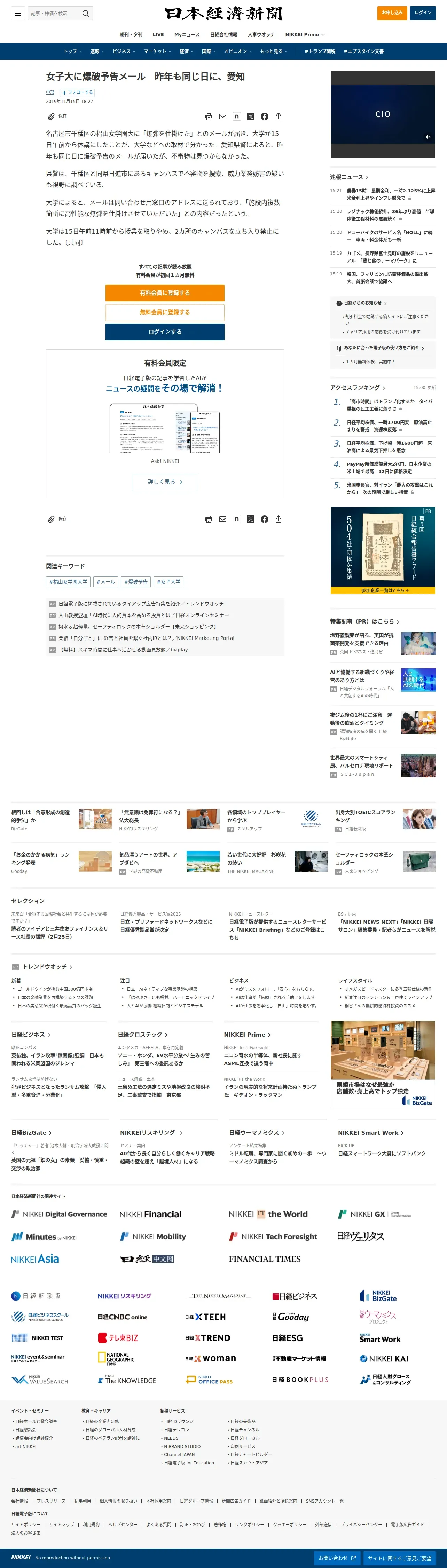Click 詳しく見る button for Ask! NIKKEI
Viewport: 447px width, 1568px height.
pos(165,482)
